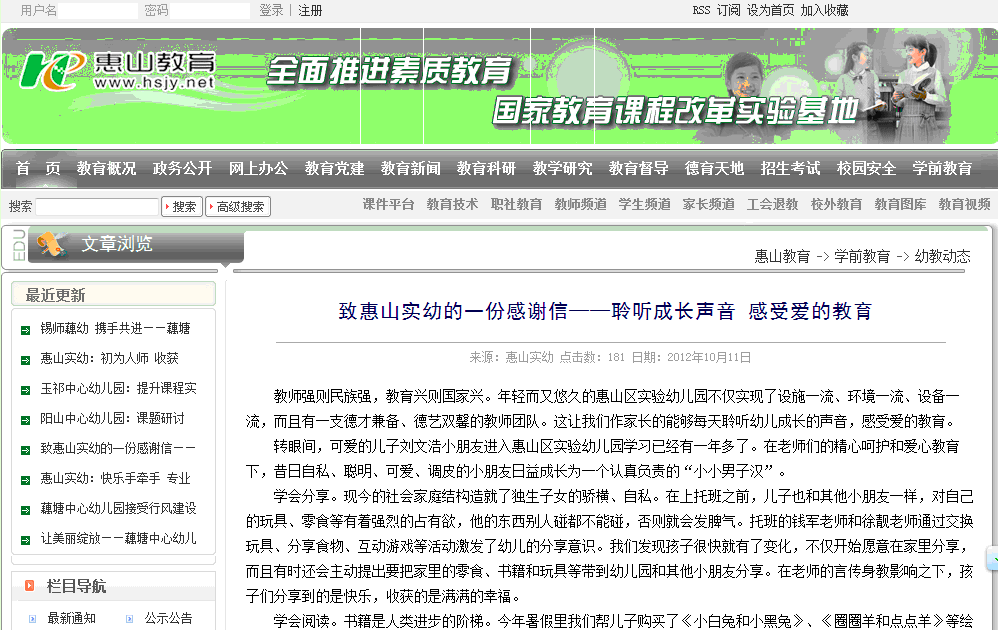Click the small icon before 公示公告
Screen dimensions: 998x630
click(x=130, y=619)
